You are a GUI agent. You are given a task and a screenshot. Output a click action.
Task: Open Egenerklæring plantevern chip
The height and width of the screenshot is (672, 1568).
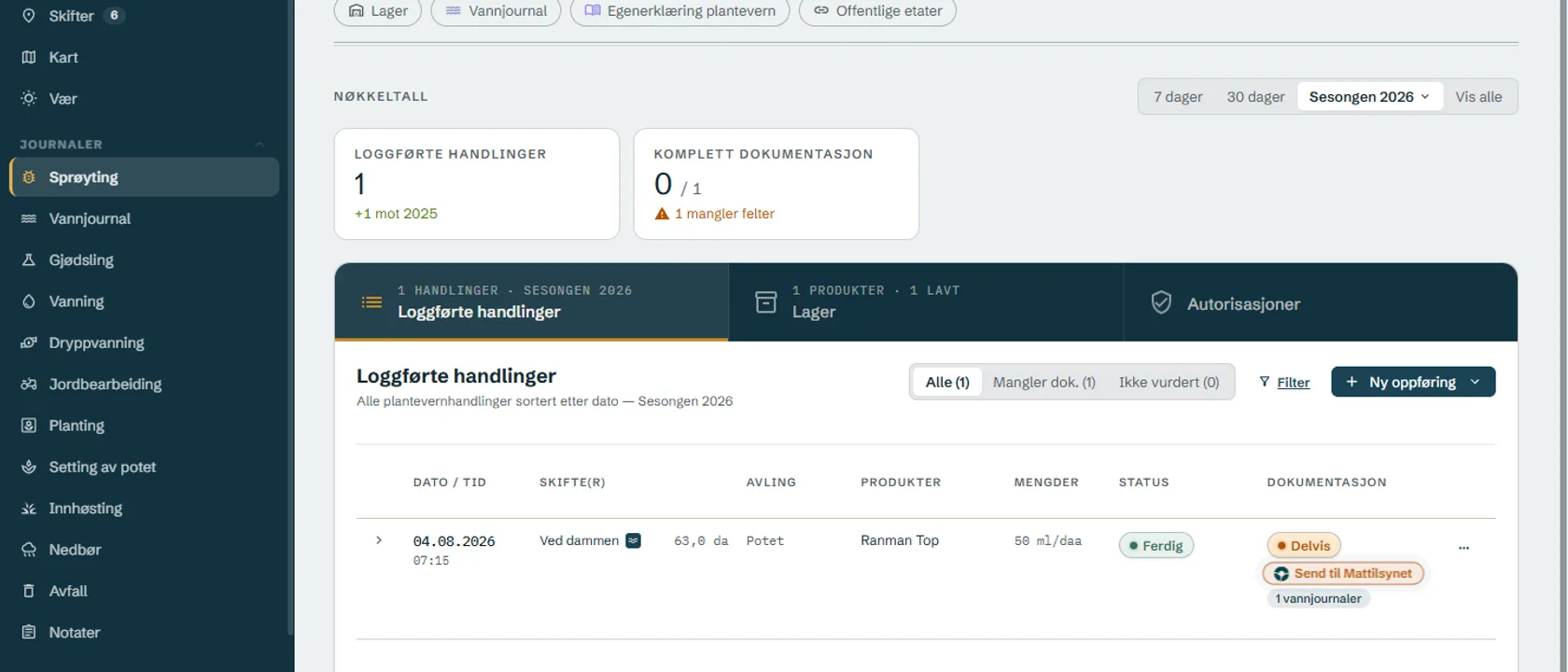(x=679, y=11)
